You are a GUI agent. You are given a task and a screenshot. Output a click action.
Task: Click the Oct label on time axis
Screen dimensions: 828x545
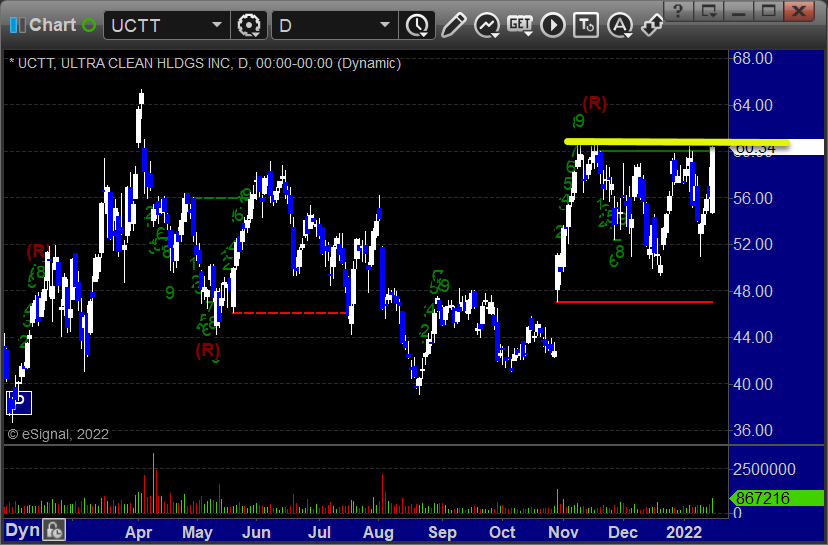pos(502,532)
